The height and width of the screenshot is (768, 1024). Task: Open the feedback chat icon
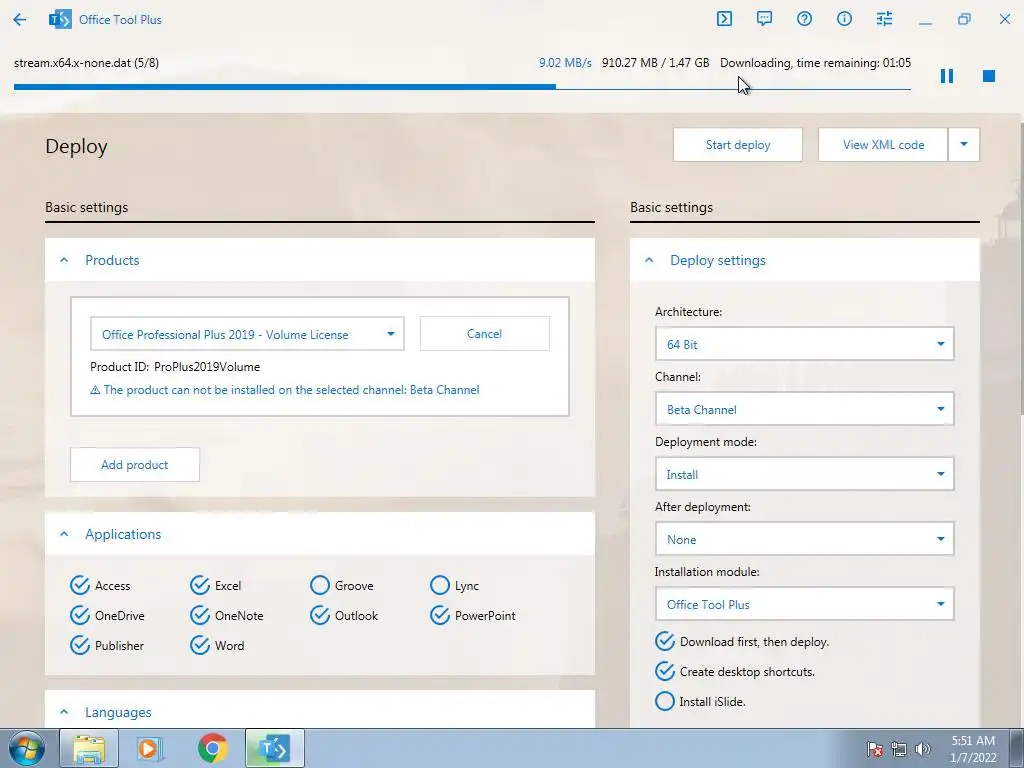(x=764, y=19)
